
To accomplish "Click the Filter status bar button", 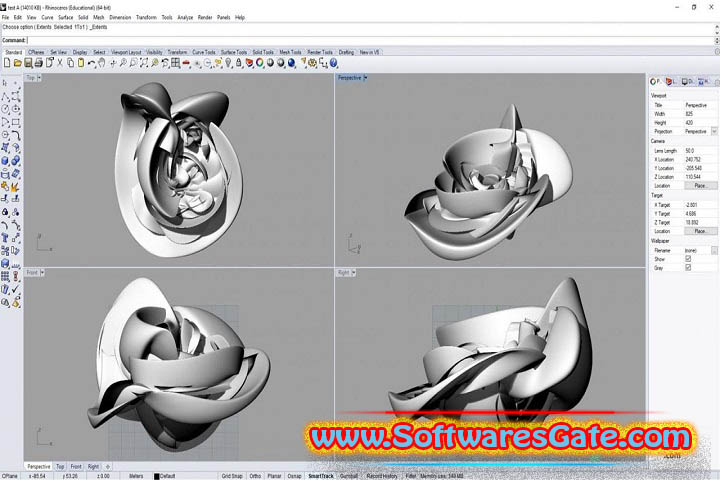I will [x=410, y=476].
